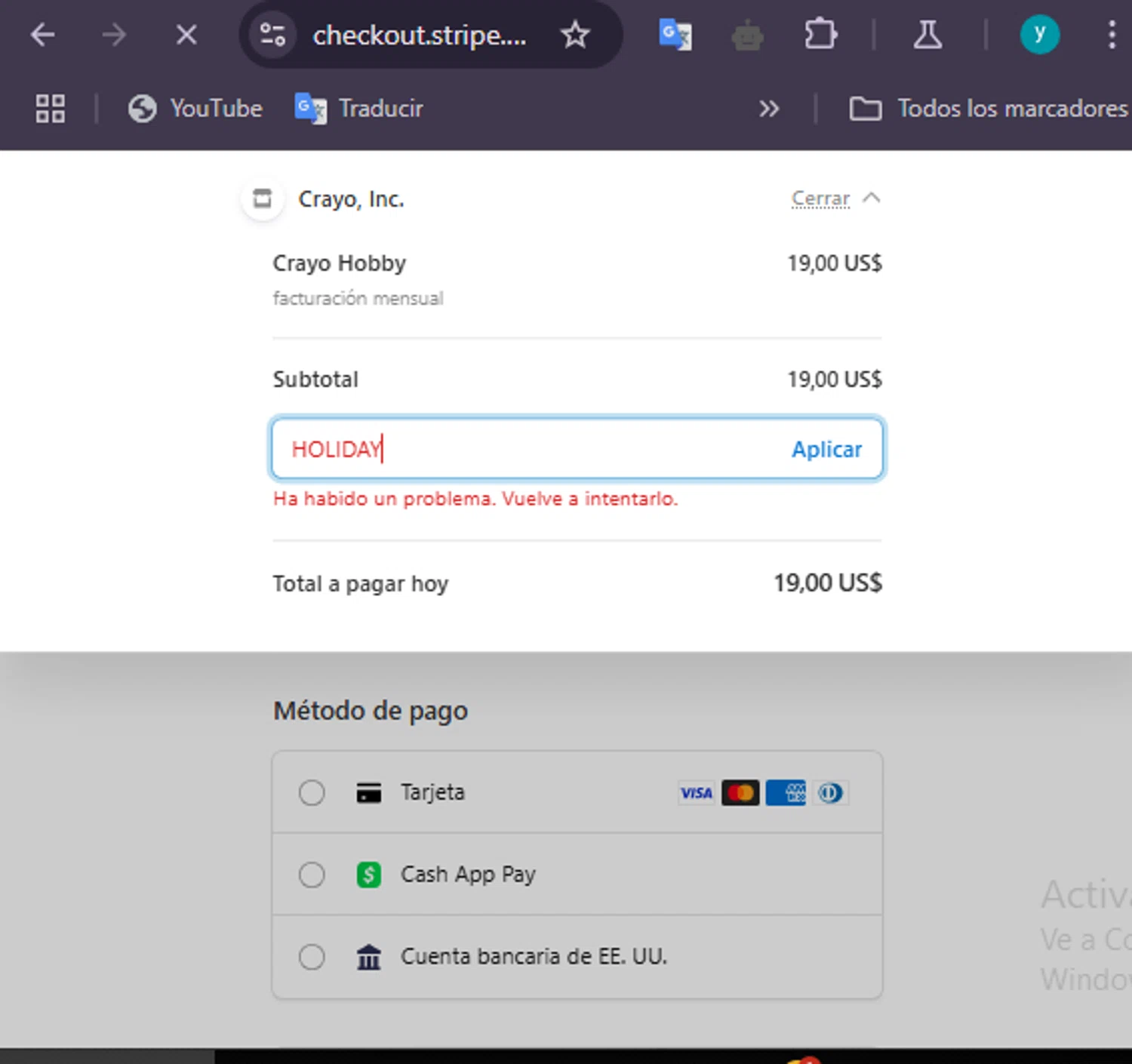The image size is (1132, 1064).
Task: Click the green Cash App icon
Action: click(368, 875)
